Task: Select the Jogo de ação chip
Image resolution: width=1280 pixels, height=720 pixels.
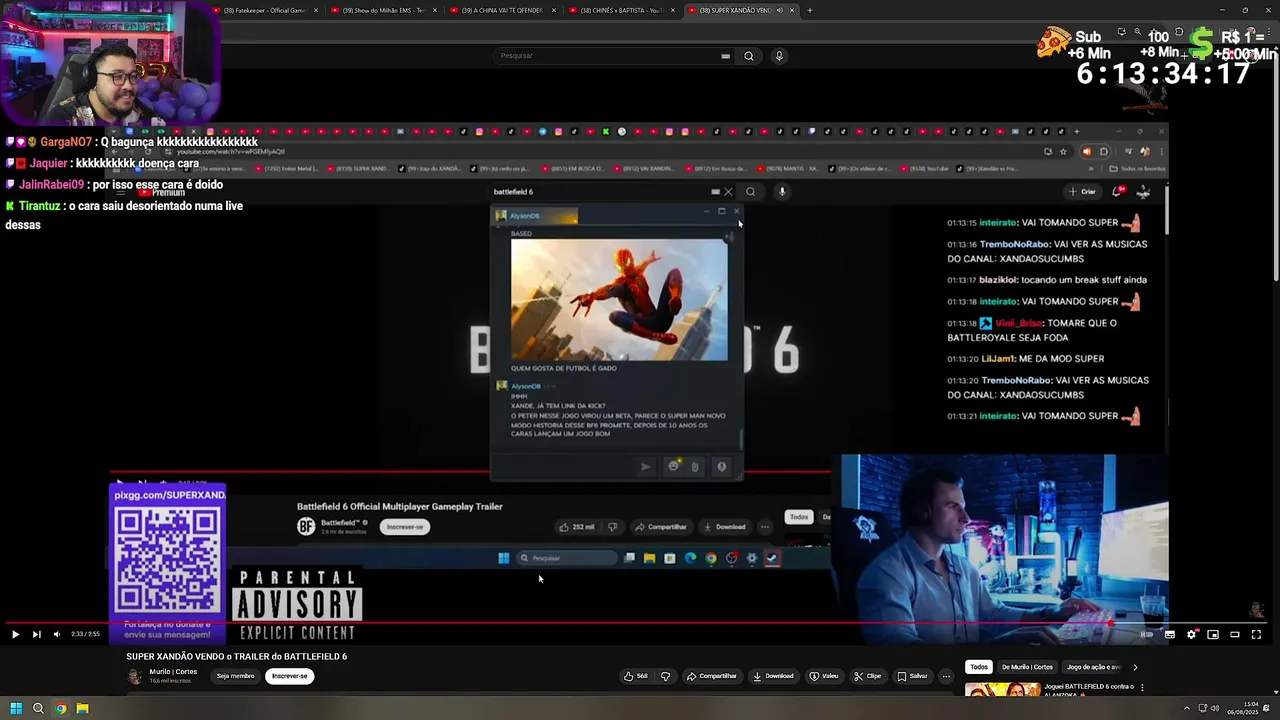Action: (x=1093, y=667)
